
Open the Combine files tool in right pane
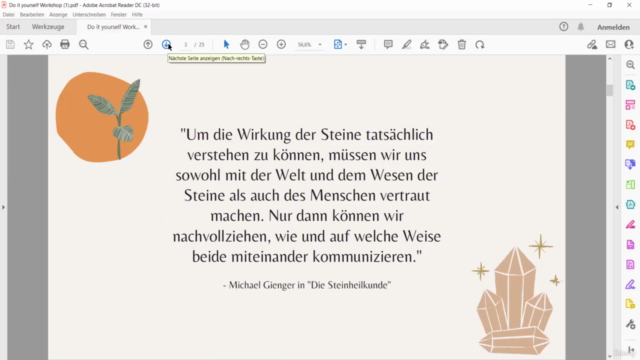tap(630, 164)
